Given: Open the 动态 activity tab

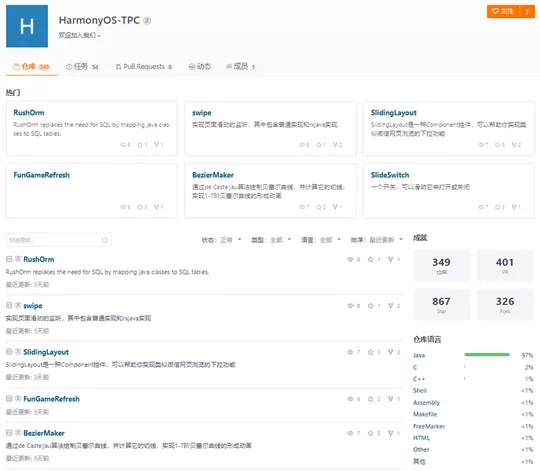Looking at the screenshot, I should [200, 66].
